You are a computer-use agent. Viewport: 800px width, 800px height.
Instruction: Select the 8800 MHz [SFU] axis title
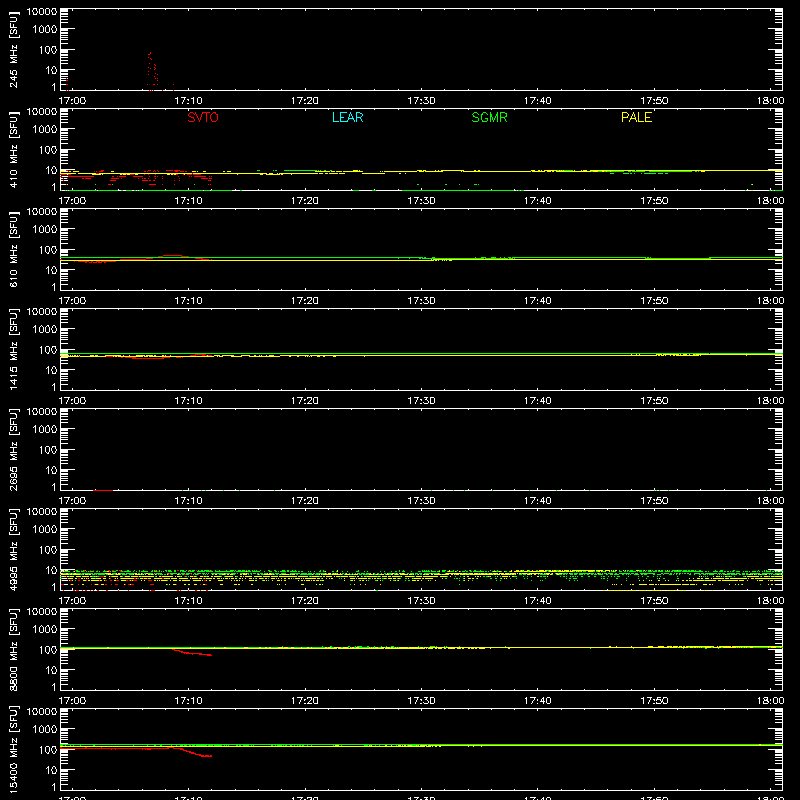[13, 649]
